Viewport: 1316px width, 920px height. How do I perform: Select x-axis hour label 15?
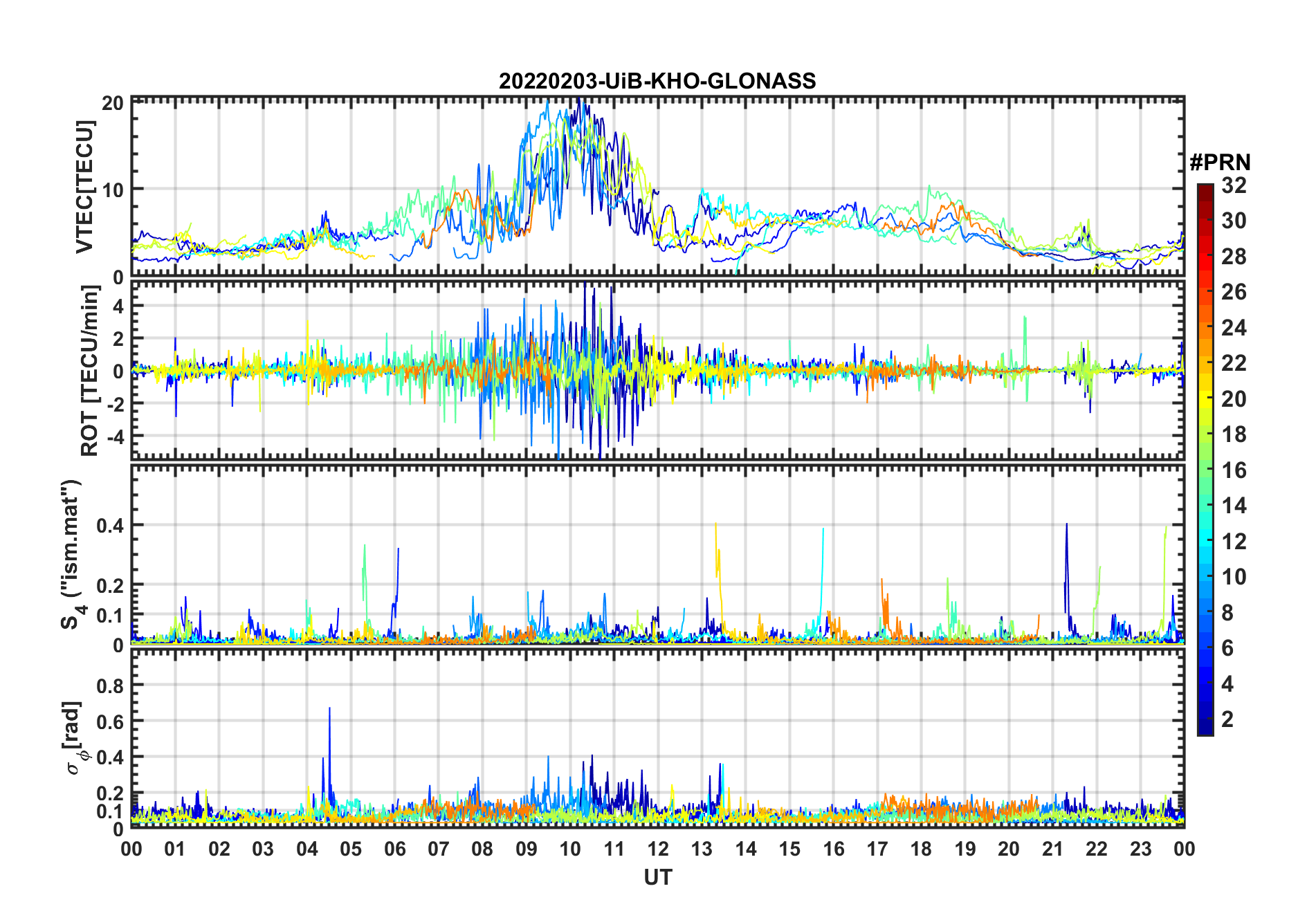pyautogui.click(x=789, y=849)
